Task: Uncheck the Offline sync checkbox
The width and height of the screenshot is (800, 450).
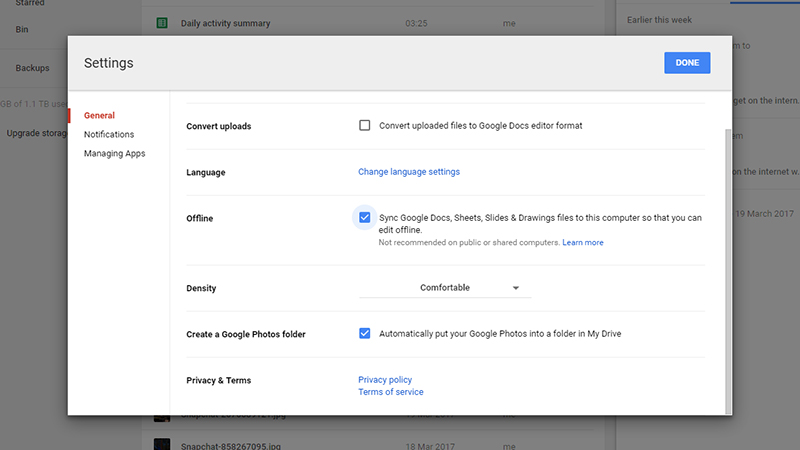Action: [364, 217]
